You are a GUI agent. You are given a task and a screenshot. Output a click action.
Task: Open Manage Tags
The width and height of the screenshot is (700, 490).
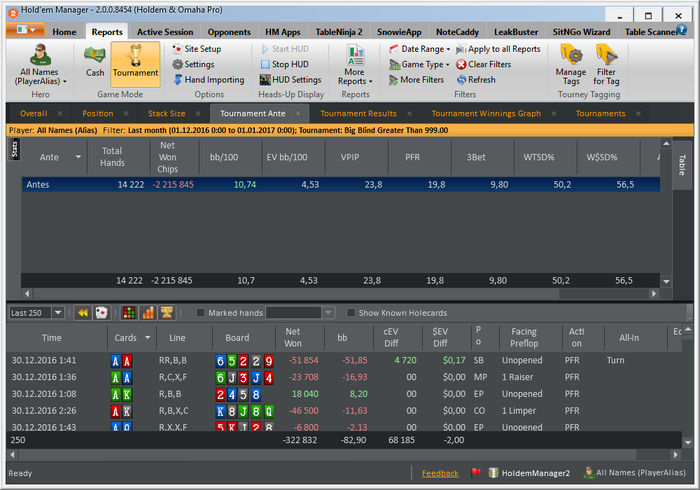tap(571, 65)
